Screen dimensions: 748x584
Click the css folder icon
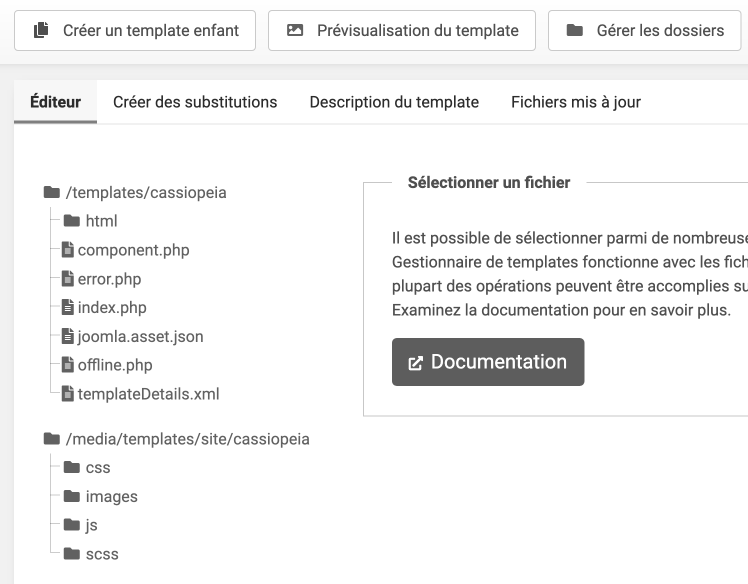click(x=72, y=467)
